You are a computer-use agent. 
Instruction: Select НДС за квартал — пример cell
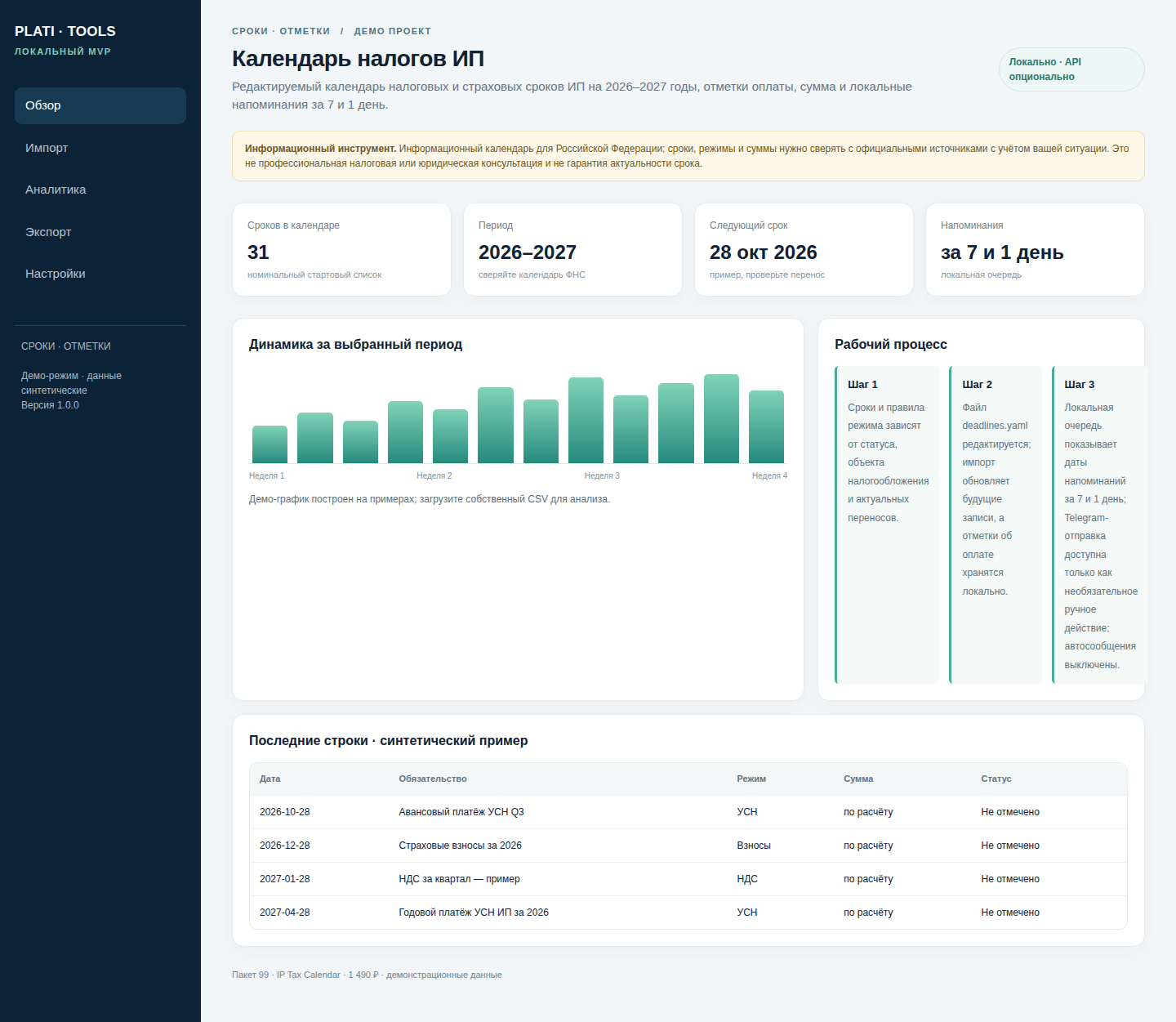coord(459,879)
